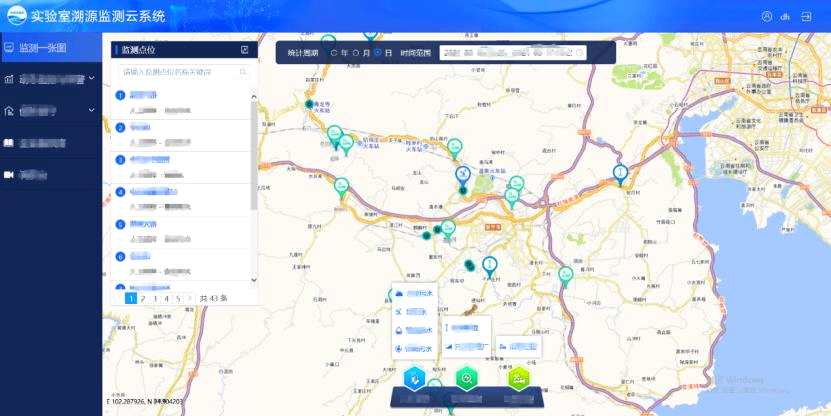Screen dimensions: 831x416
Task: Toggle the 监测点位 panel collapse icon
Action: point(244,50)
